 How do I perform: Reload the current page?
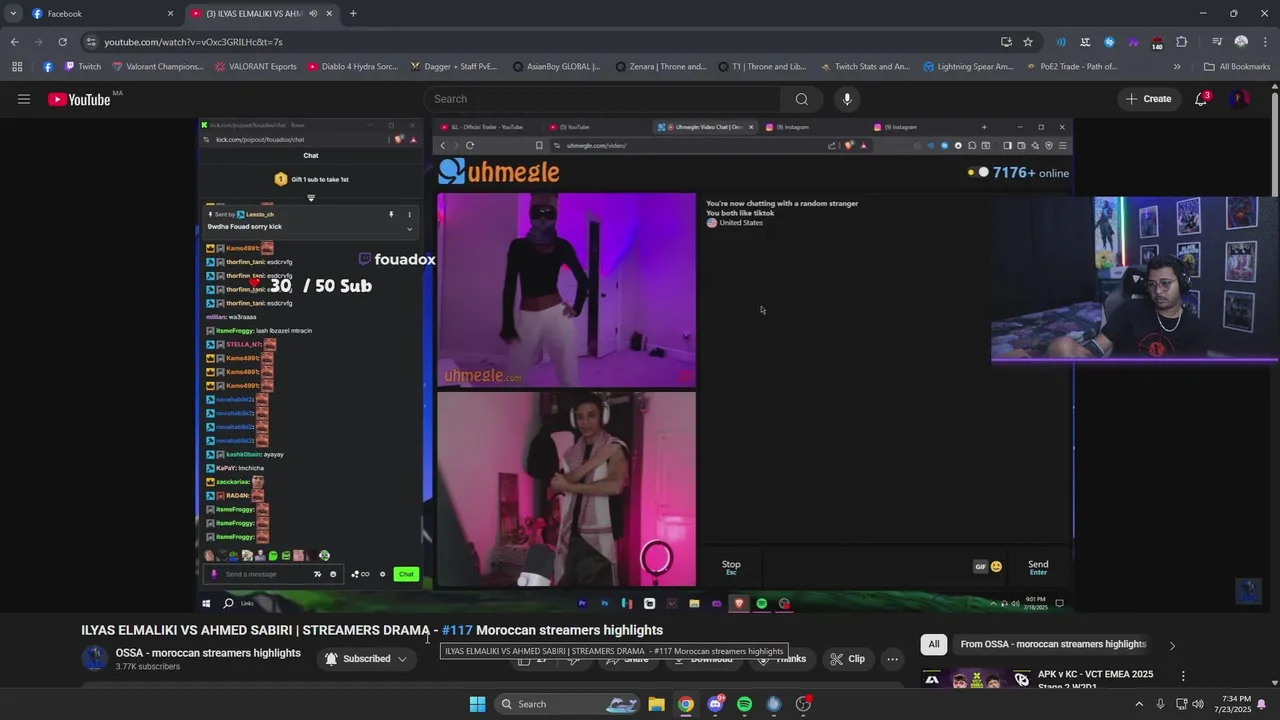click(62, 42)
